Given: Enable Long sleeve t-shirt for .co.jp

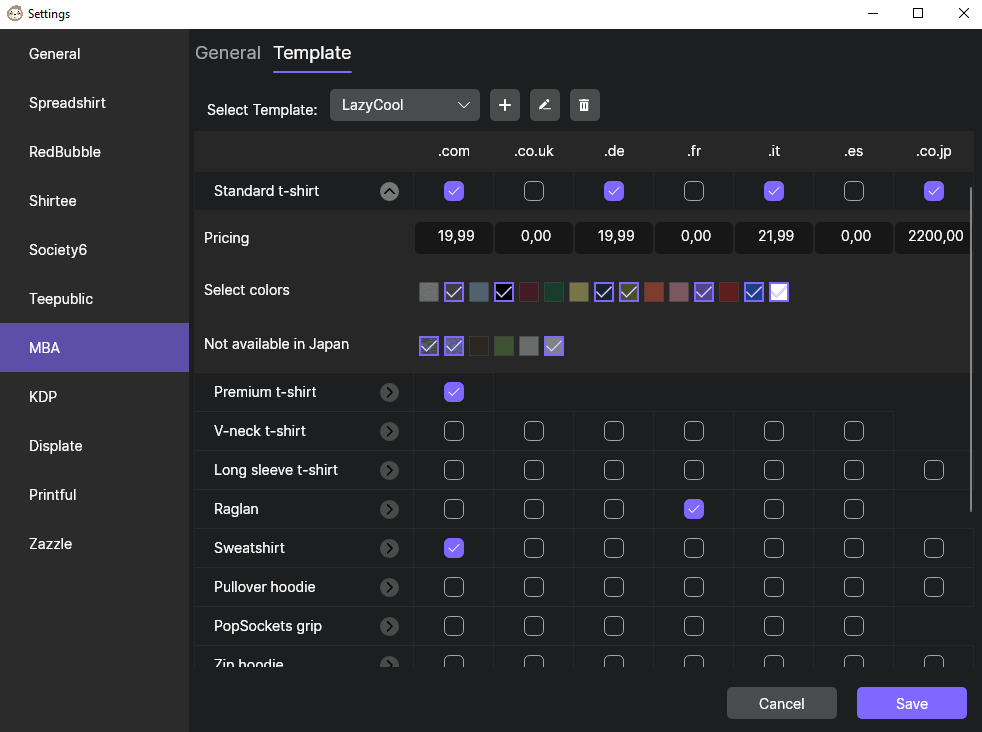Looking at the screenshot, I should pyautogui.click(x=934, y=470).
